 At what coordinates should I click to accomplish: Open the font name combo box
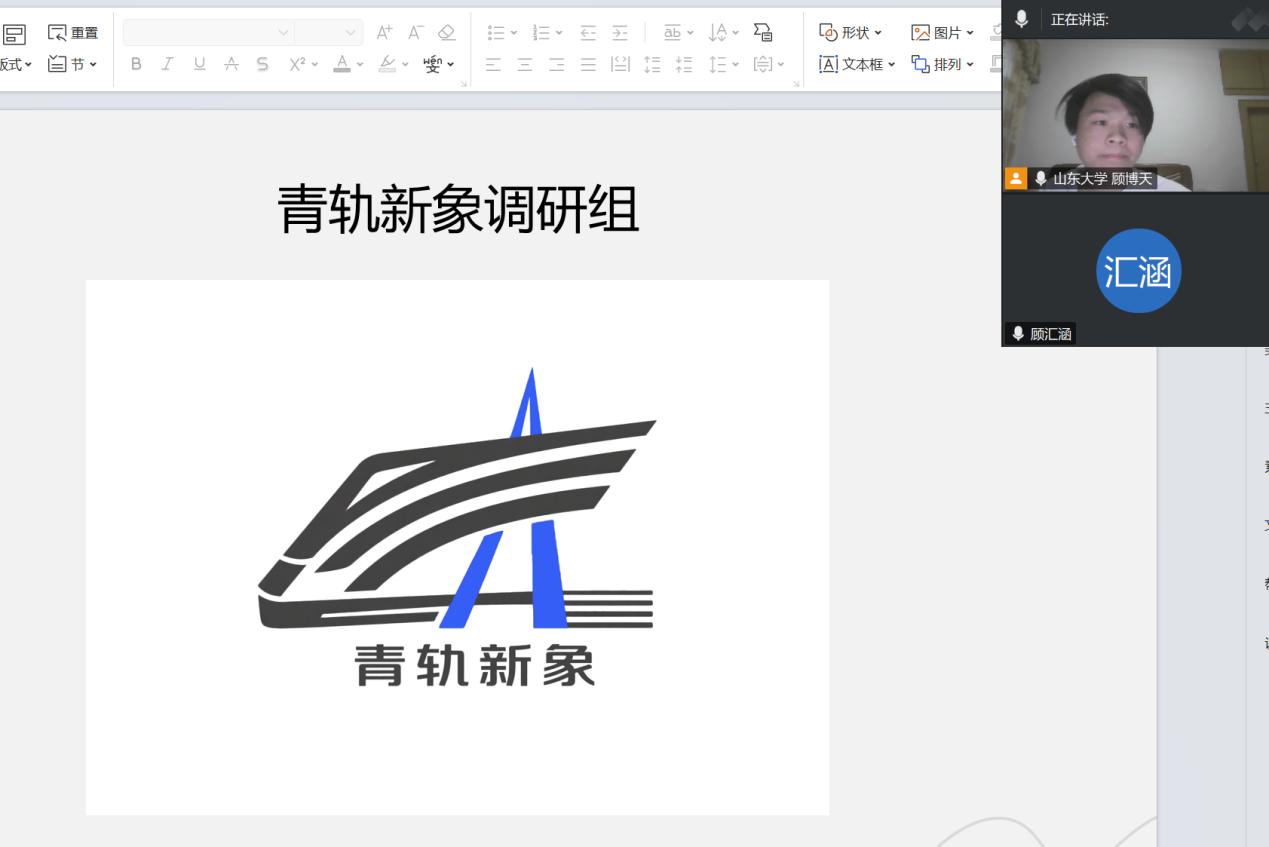pyautogui.click(x=207, y=33)
